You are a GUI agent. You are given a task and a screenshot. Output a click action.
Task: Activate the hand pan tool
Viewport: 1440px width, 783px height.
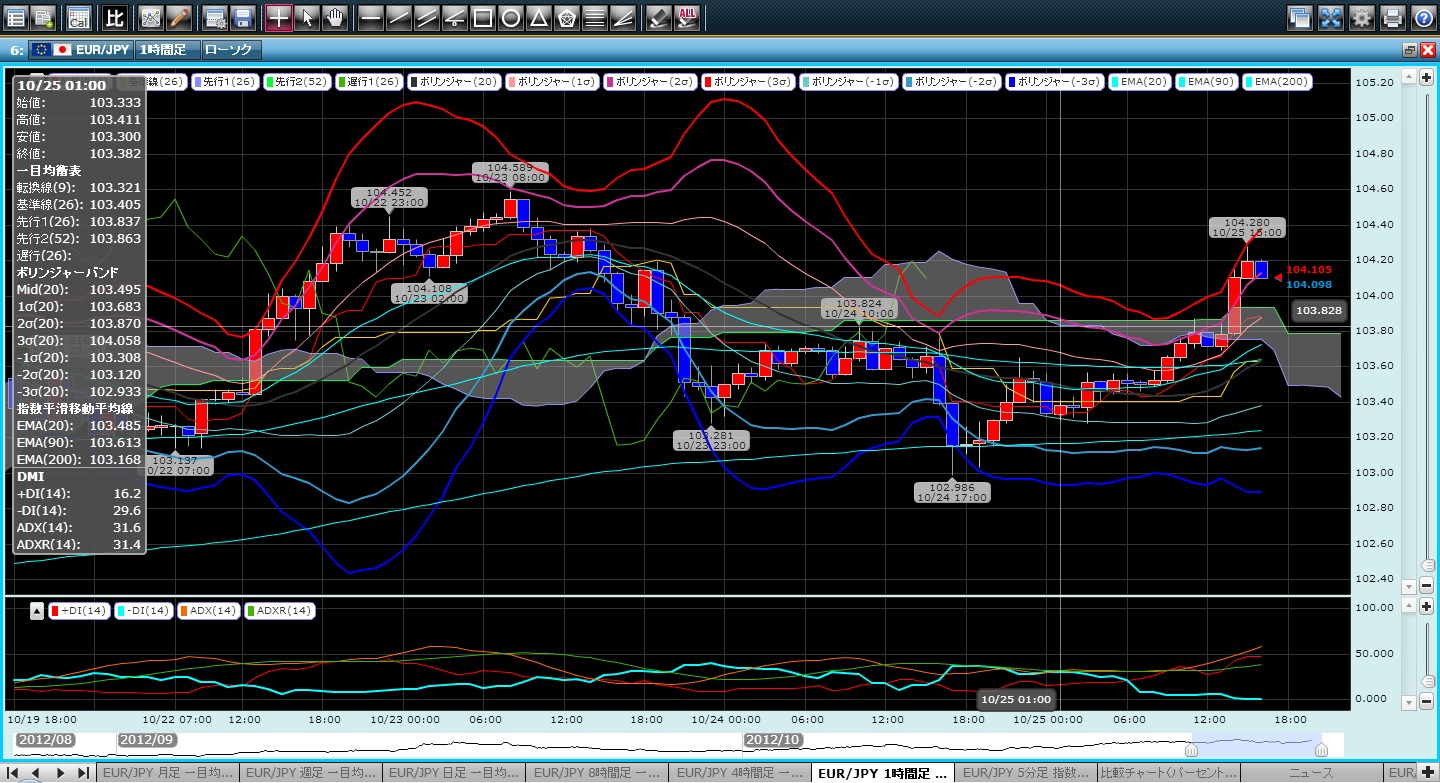335,17
